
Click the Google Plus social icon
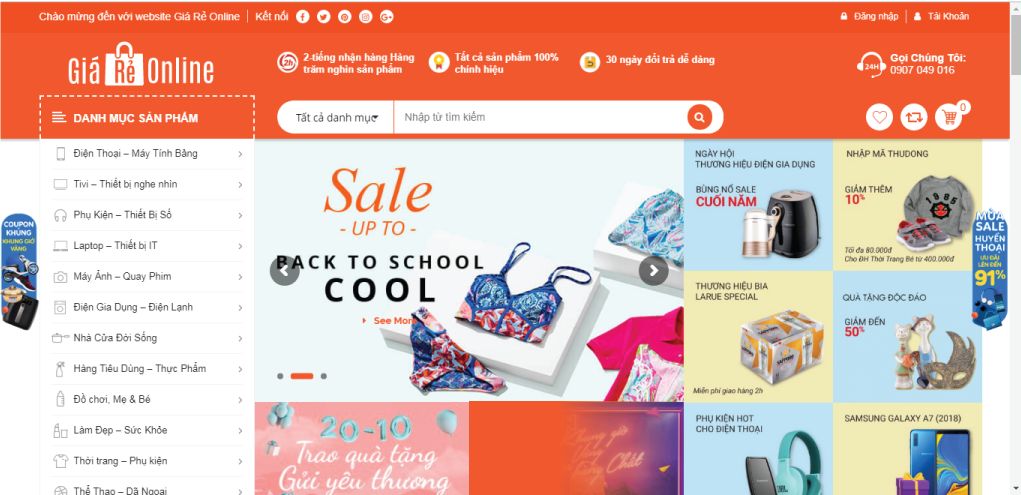tap(386, 17)
